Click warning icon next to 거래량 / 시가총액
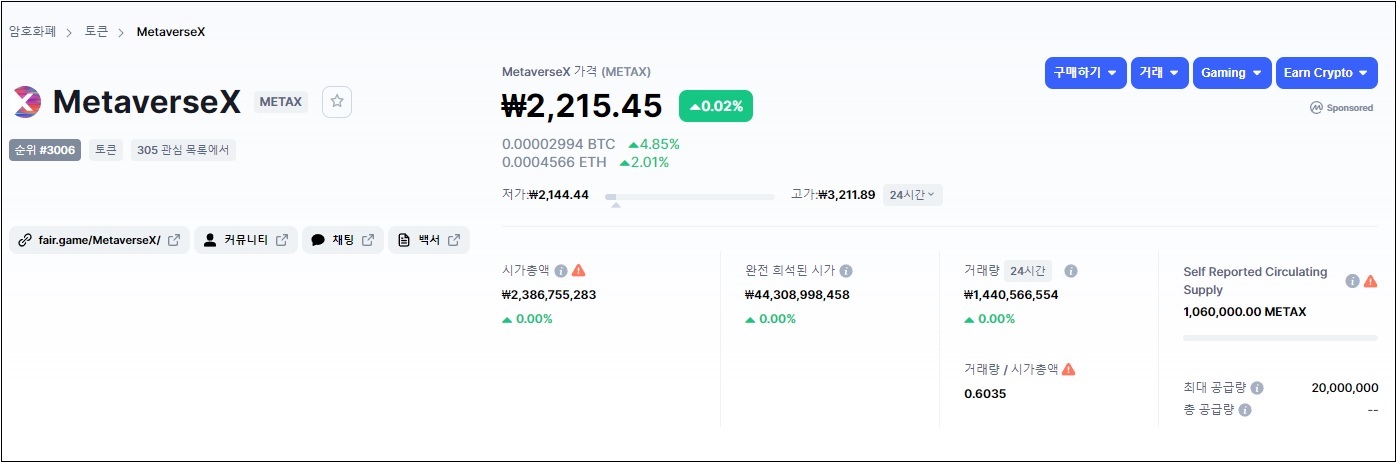1396x463 pixels. pyautogui.click(x=1068, y=369)
